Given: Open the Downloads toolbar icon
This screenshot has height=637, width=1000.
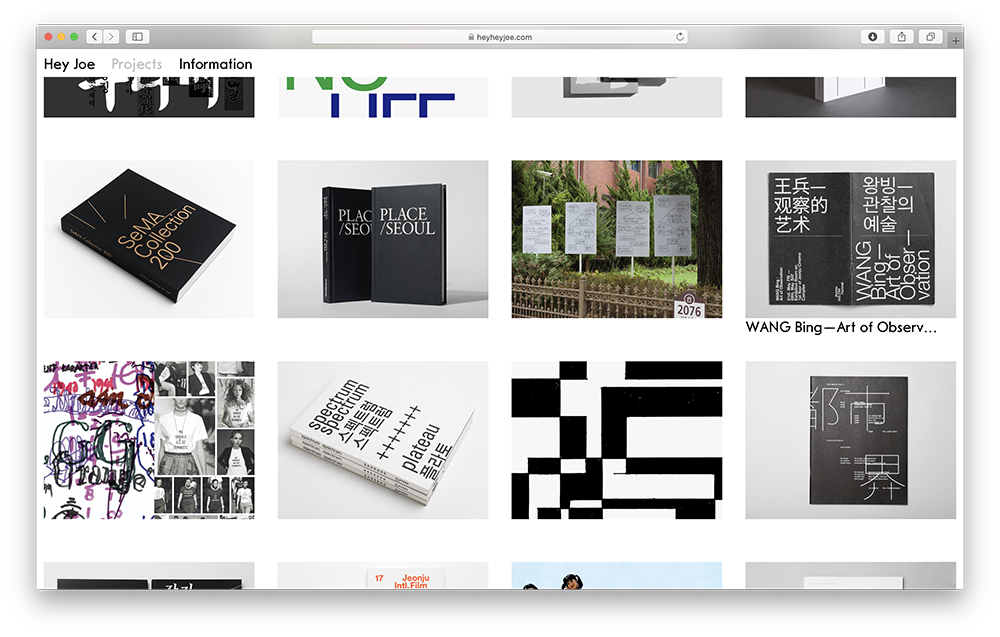Looking at the screenshot, I should tap(872, 37).
